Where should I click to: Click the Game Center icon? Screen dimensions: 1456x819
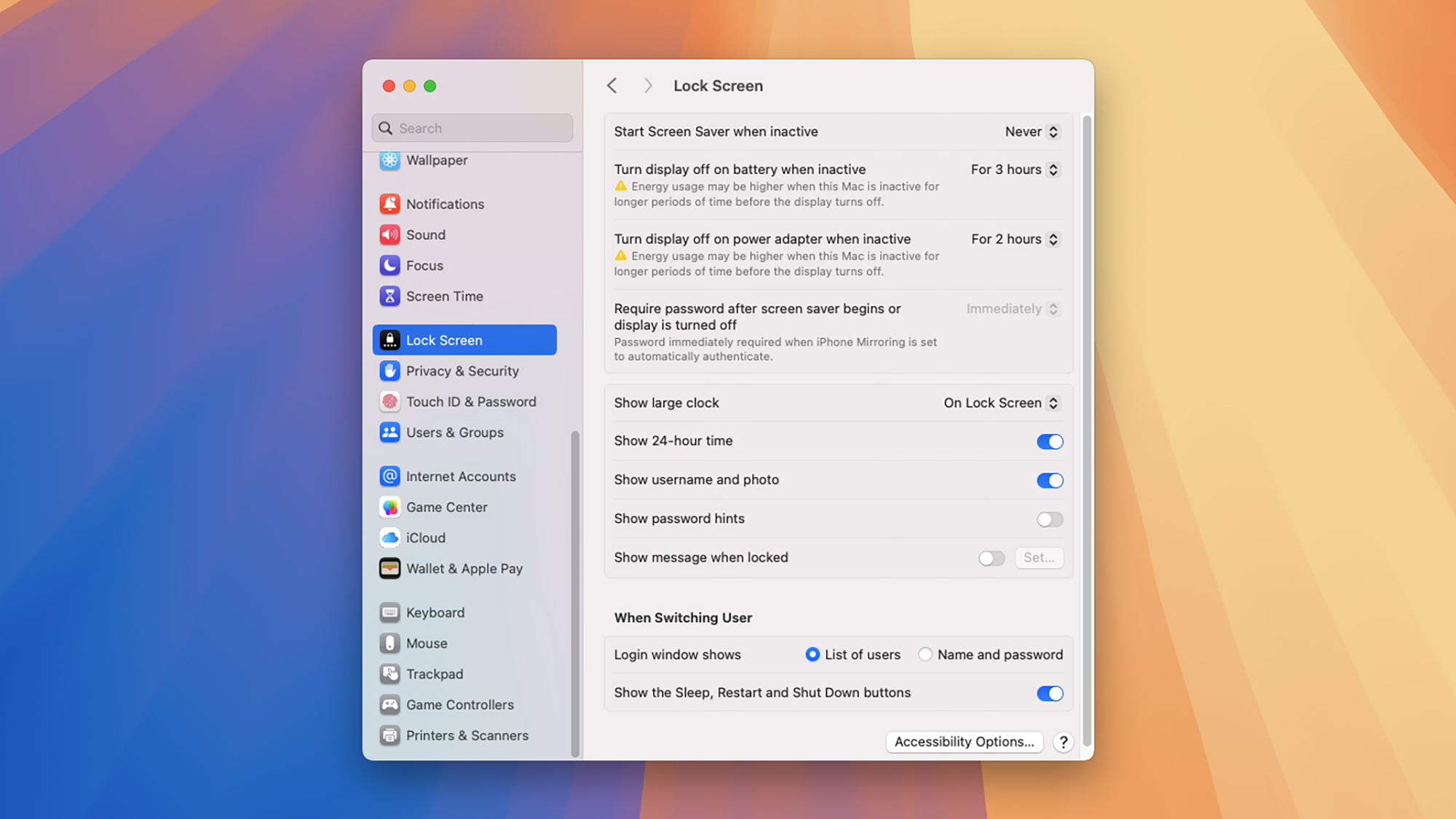[389, 507]
